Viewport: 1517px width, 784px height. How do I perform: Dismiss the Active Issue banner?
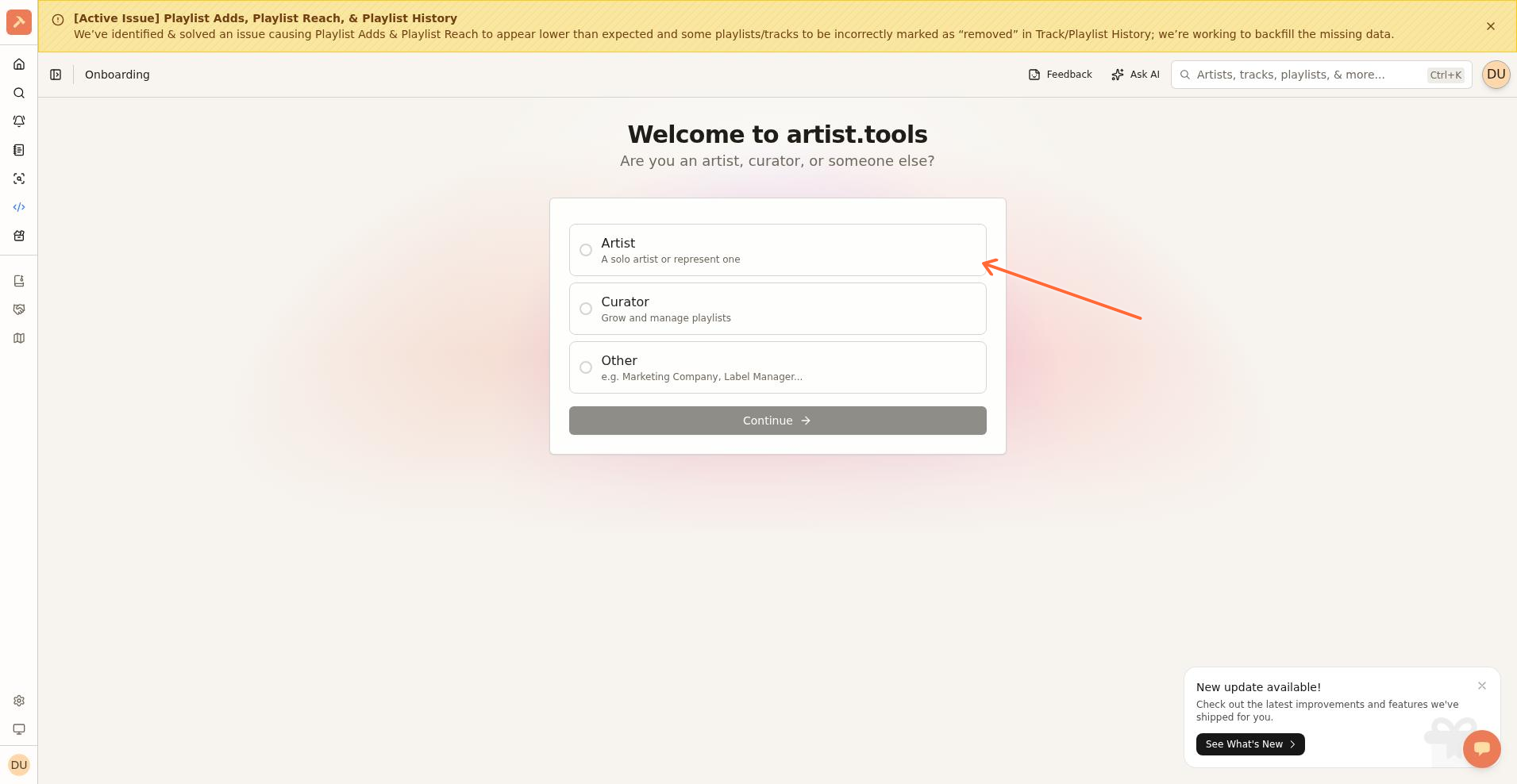1491,26
